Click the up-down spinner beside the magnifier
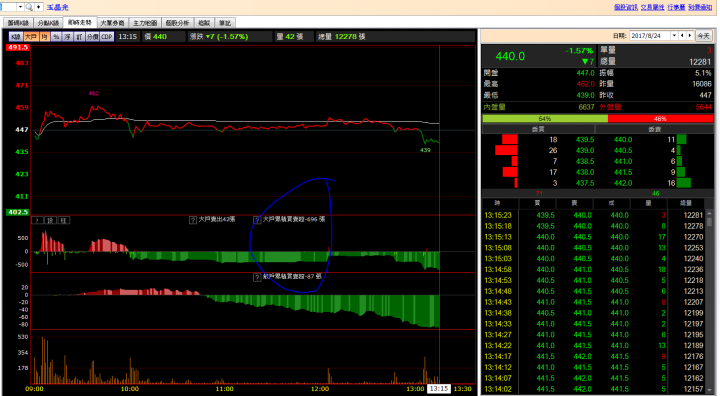The height and width of the screenshot is (396, 720). [x=39, y=7]
